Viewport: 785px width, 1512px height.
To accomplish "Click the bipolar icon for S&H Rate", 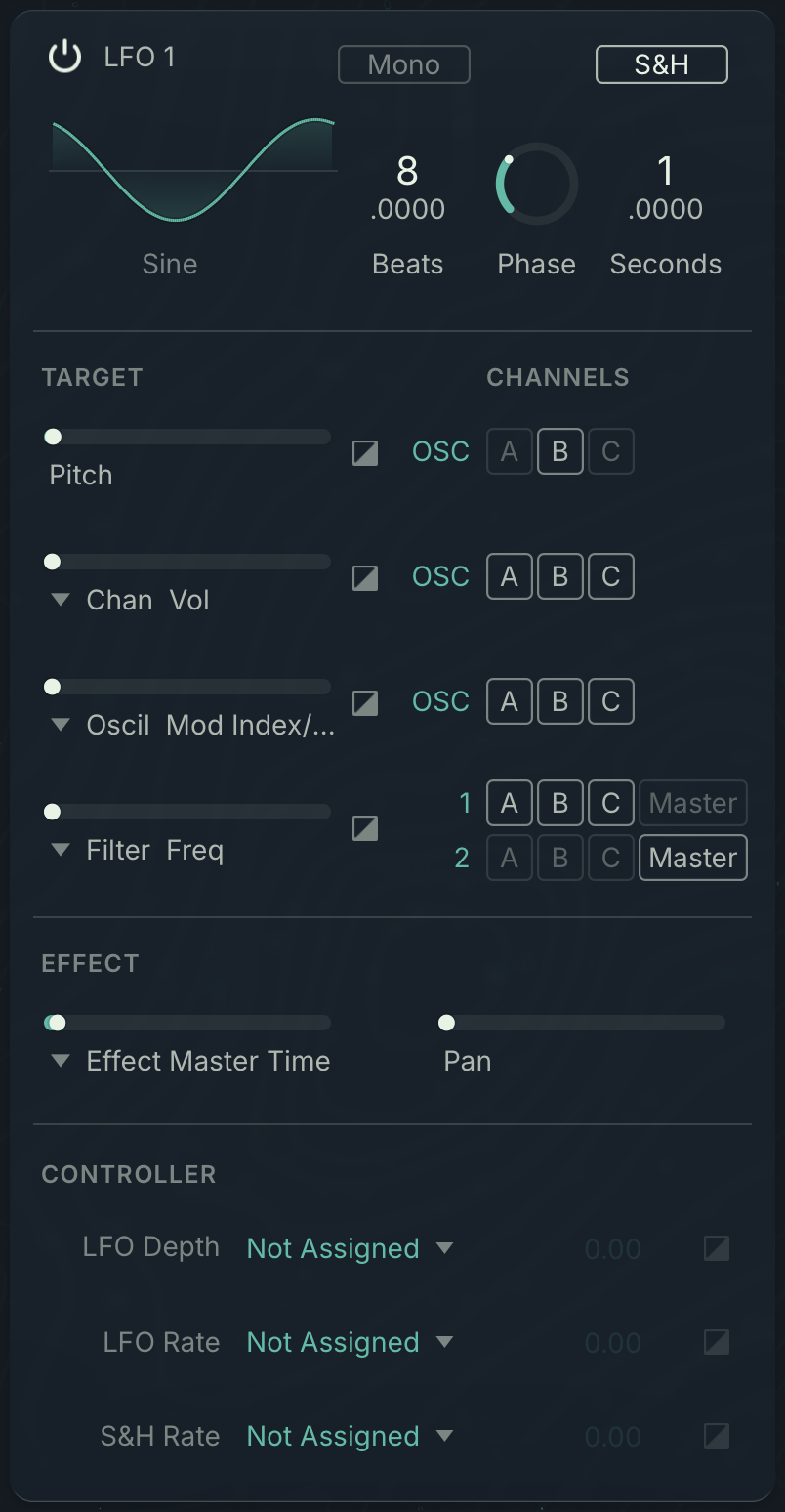I will coord(715,1435).
